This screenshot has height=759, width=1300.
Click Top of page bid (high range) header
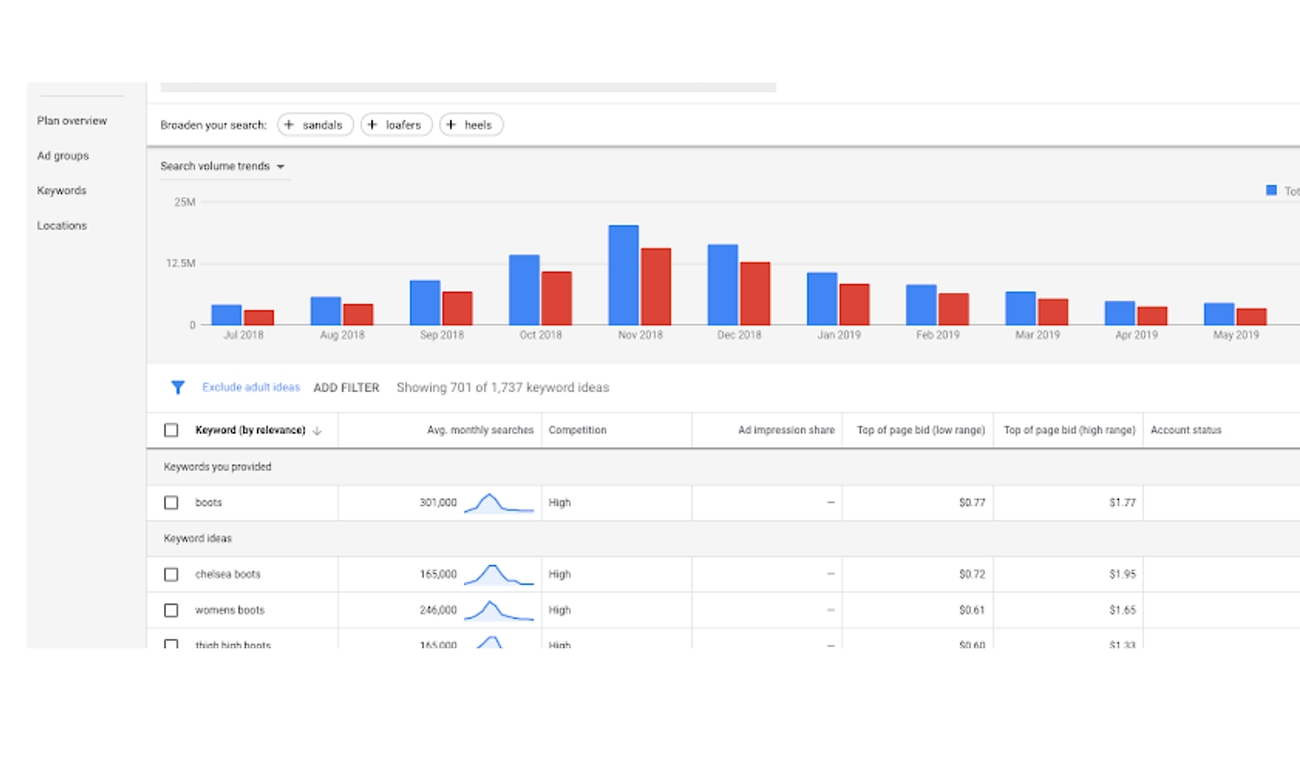point(1070,430)
